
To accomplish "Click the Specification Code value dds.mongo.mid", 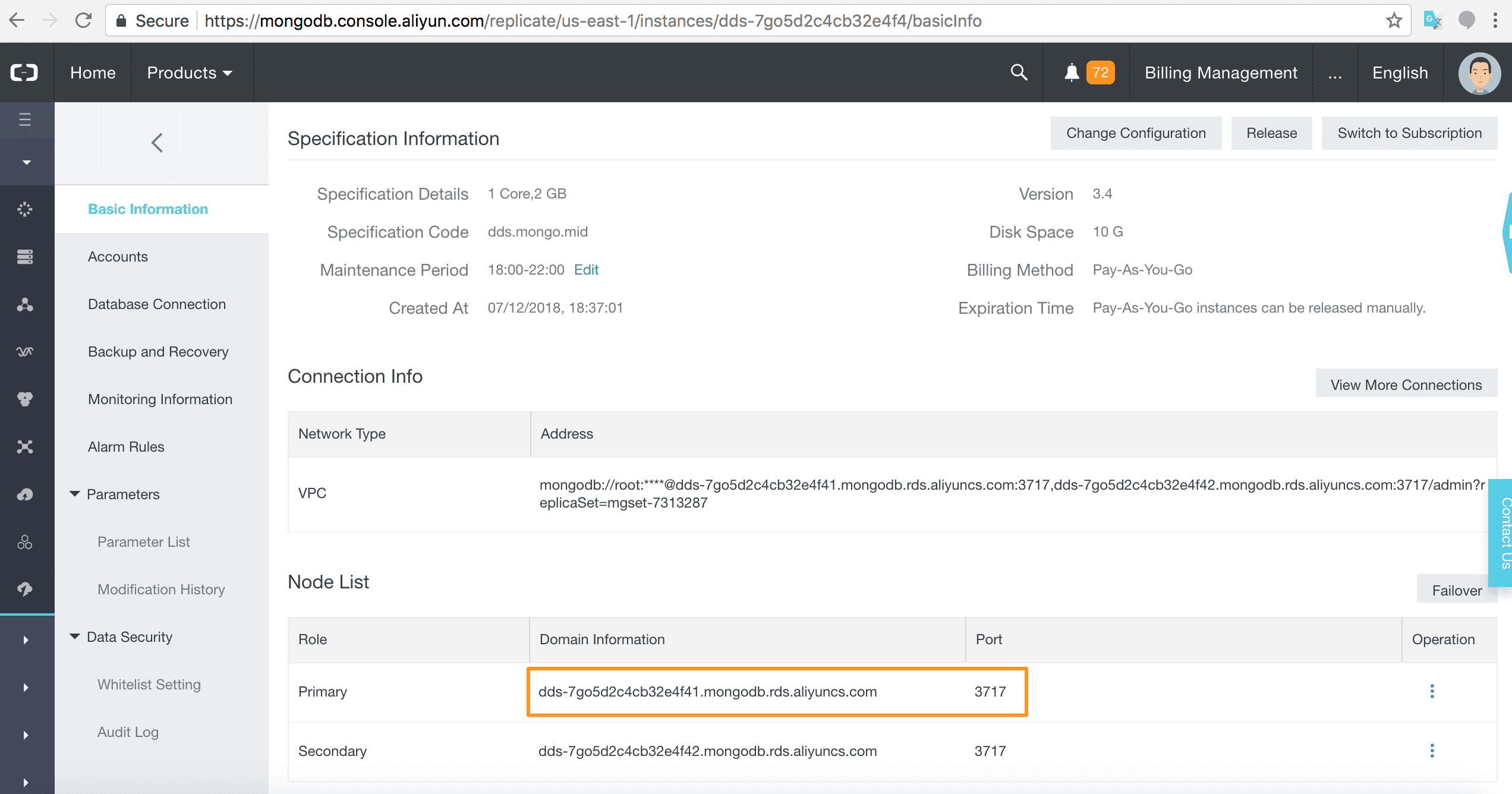I will coord(537,232).
